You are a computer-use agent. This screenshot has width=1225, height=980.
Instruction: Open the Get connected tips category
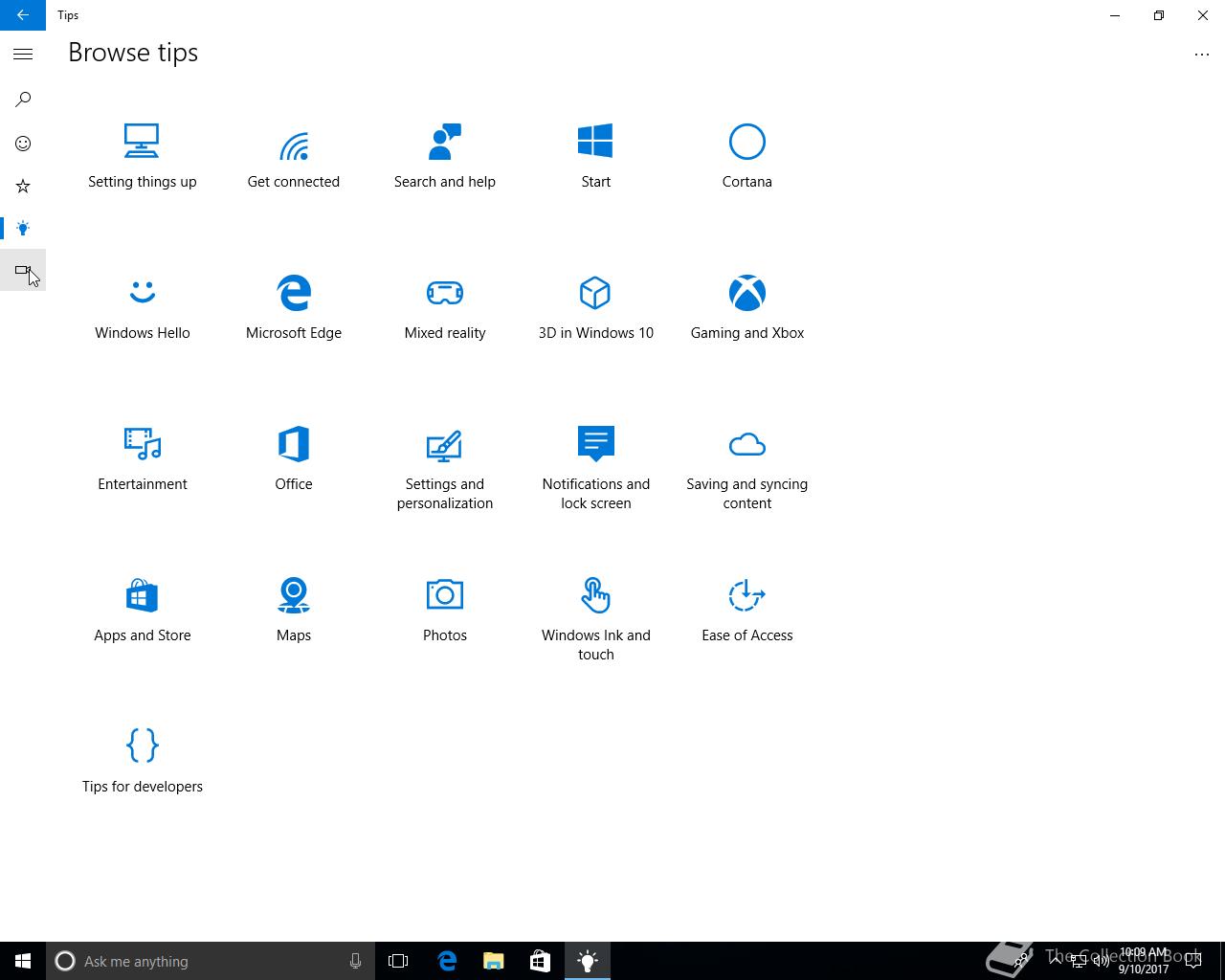pos(293,156)
